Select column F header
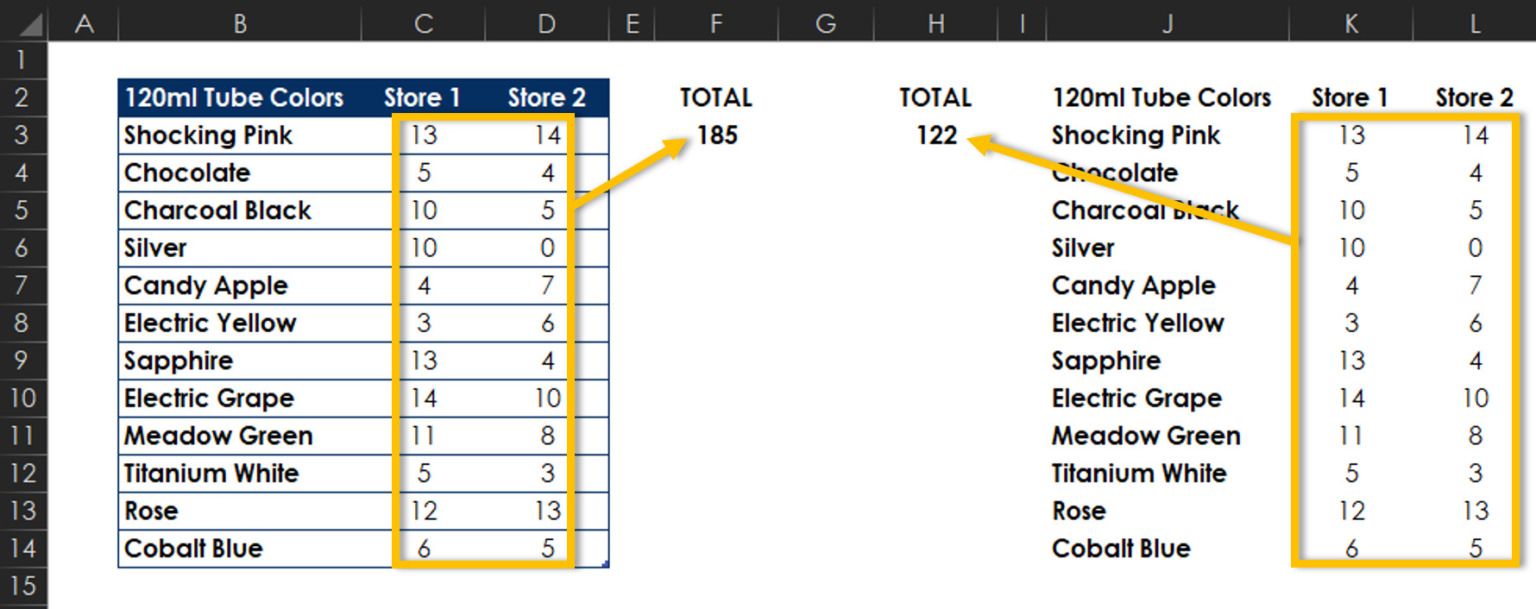The height and width of the screenshot is (609, 1536). pyautogui.click(x=715, y=20)
